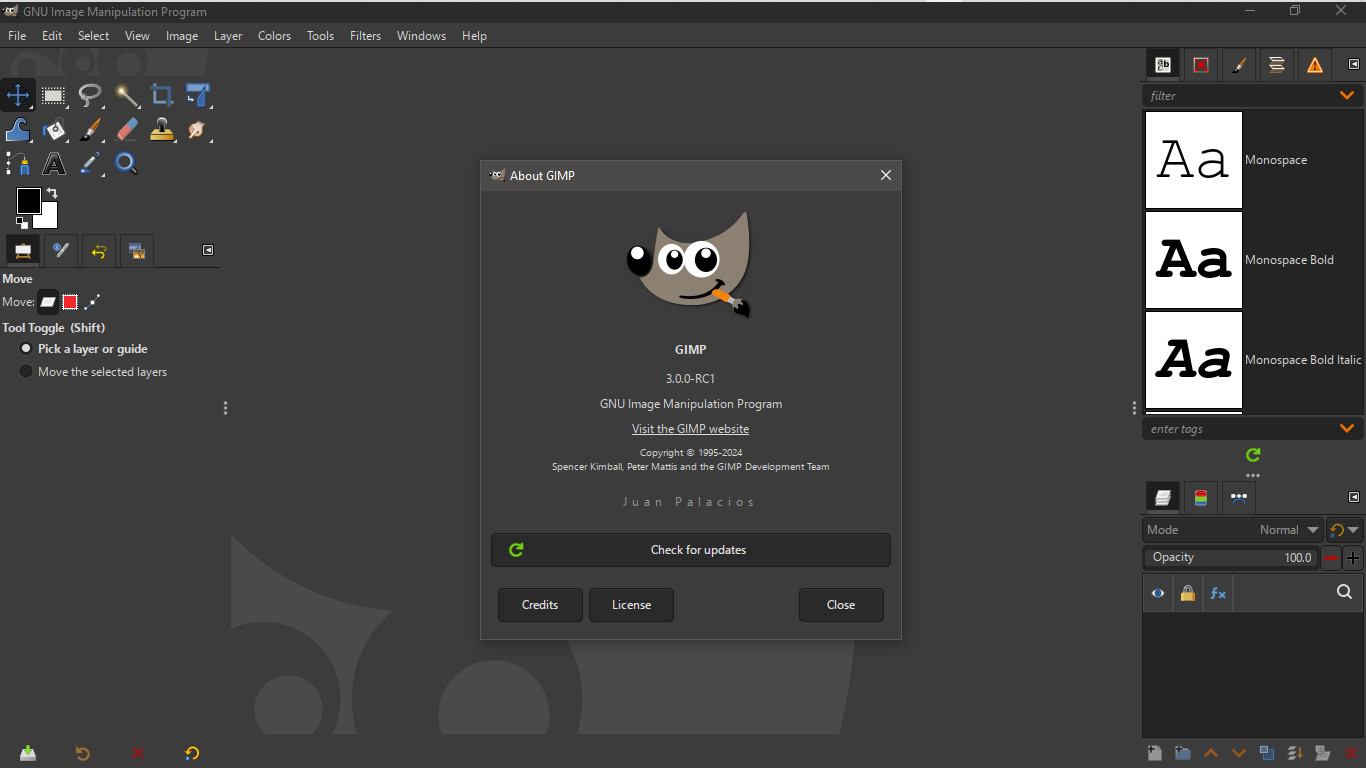Screen dimensions: 1366x768
Task: Close About GIMP dialog with X
Action: 885,175
